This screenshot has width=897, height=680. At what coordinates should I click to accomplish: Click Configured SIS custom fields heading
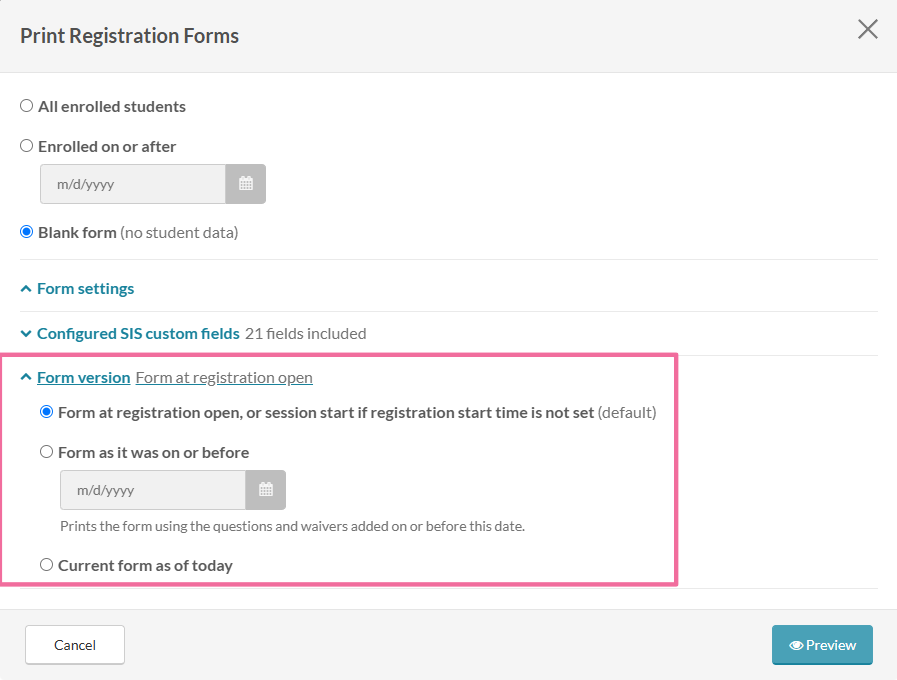138,333
